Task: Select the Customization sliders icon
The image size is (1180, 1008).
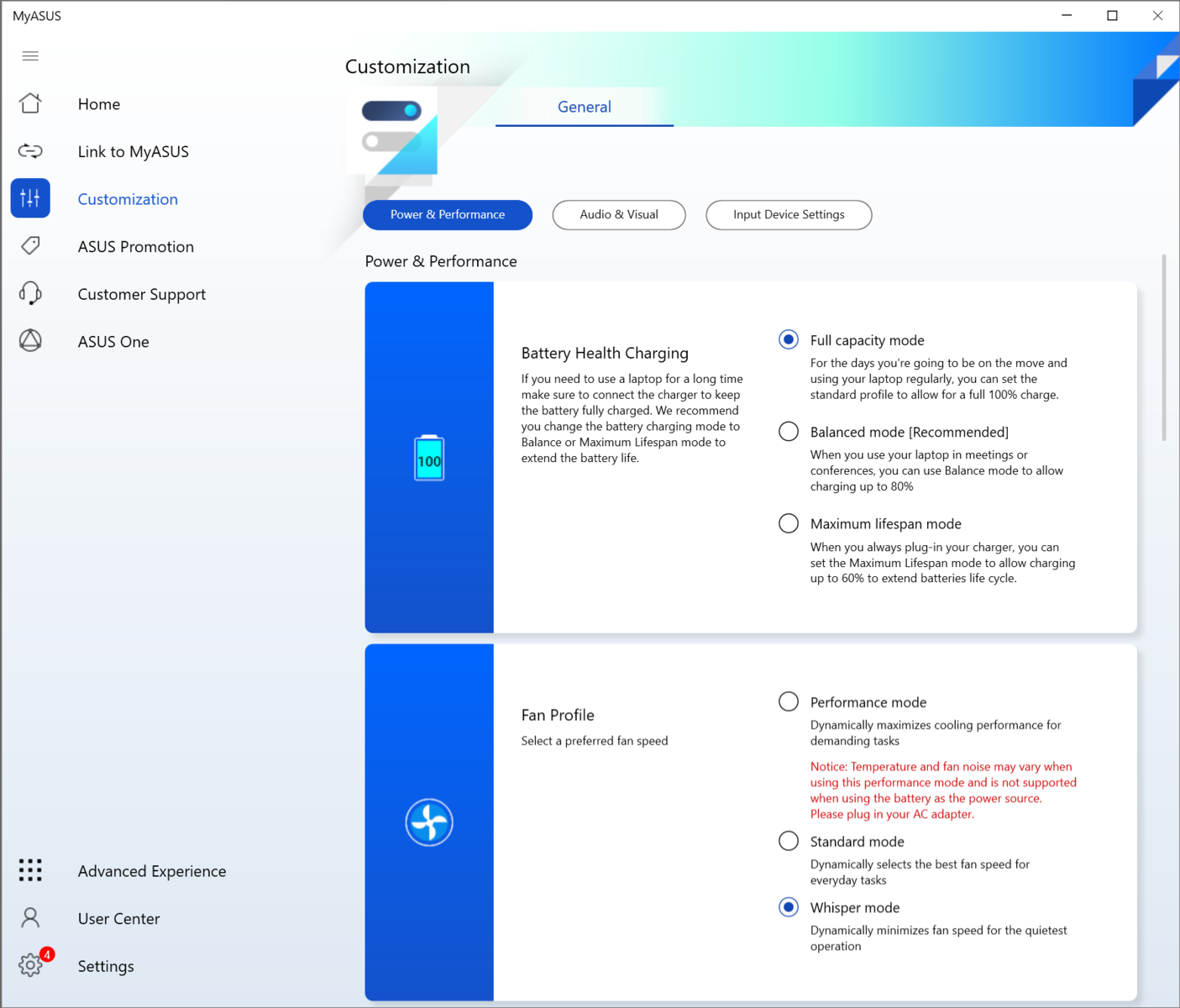Action: pyautogui.click(x=30, y=198)
